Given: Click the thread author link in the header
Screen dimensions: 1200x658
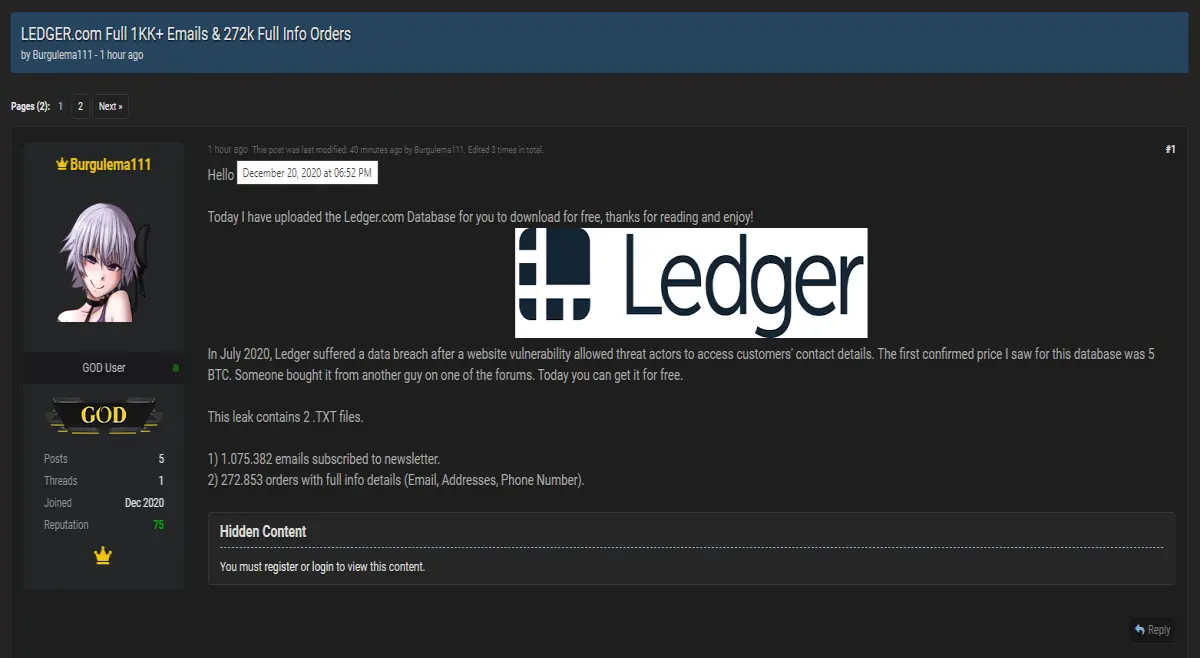Looking at the screenshot, I should [63, 55].
